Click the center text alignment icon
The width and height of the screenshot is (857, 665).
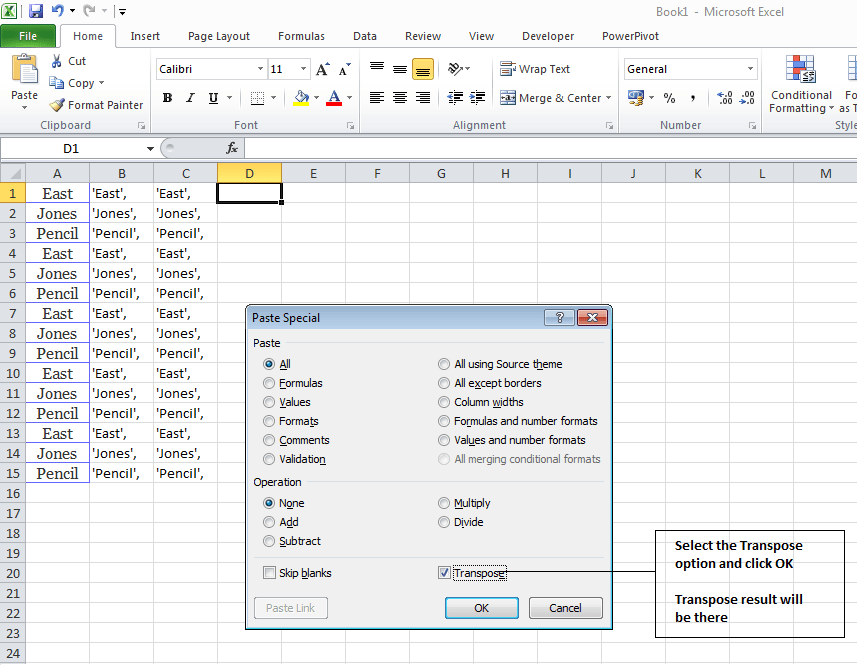click(399, 98)
